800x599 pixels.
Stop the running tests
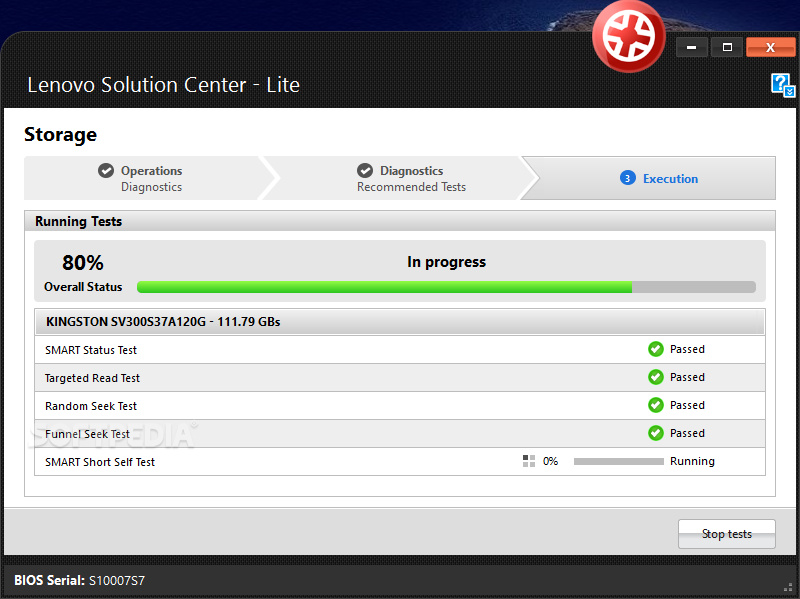[x=727, y=534]
